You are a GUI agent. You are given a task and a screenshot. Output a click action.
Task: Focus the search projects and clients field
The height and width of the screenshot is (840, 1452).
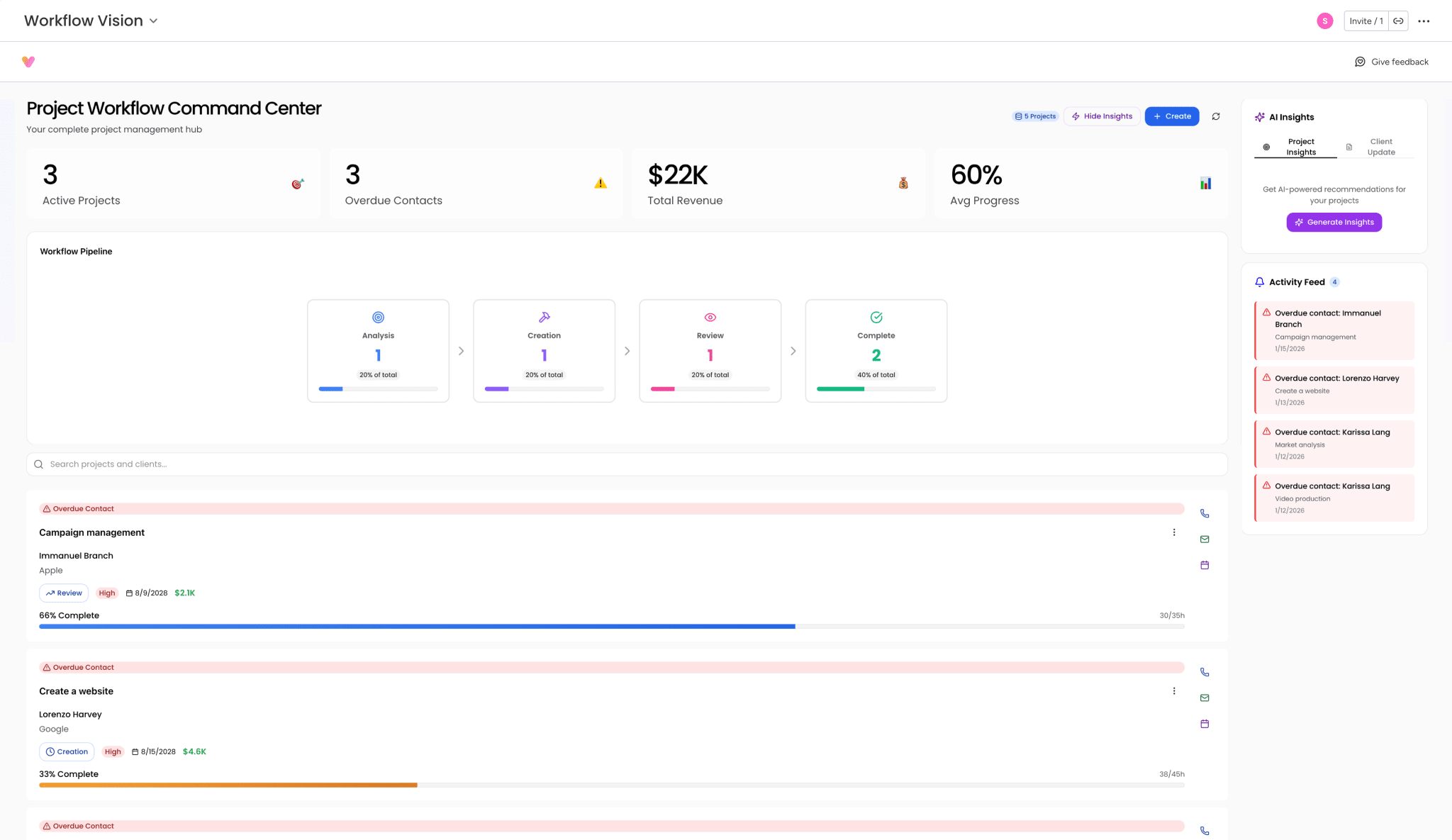coord(627,464)
